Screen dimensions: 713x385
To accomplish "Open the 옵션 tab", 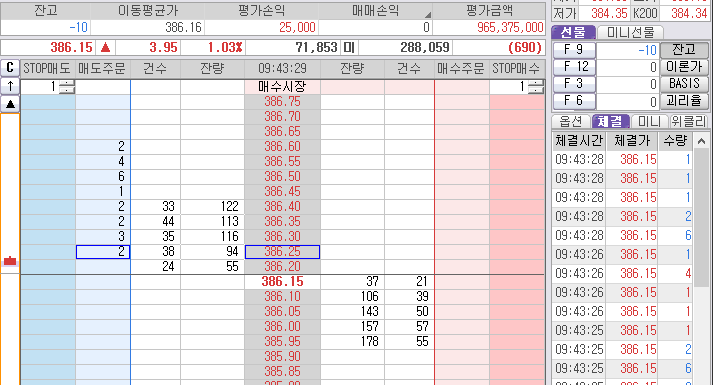I will (x=571, y=121).
